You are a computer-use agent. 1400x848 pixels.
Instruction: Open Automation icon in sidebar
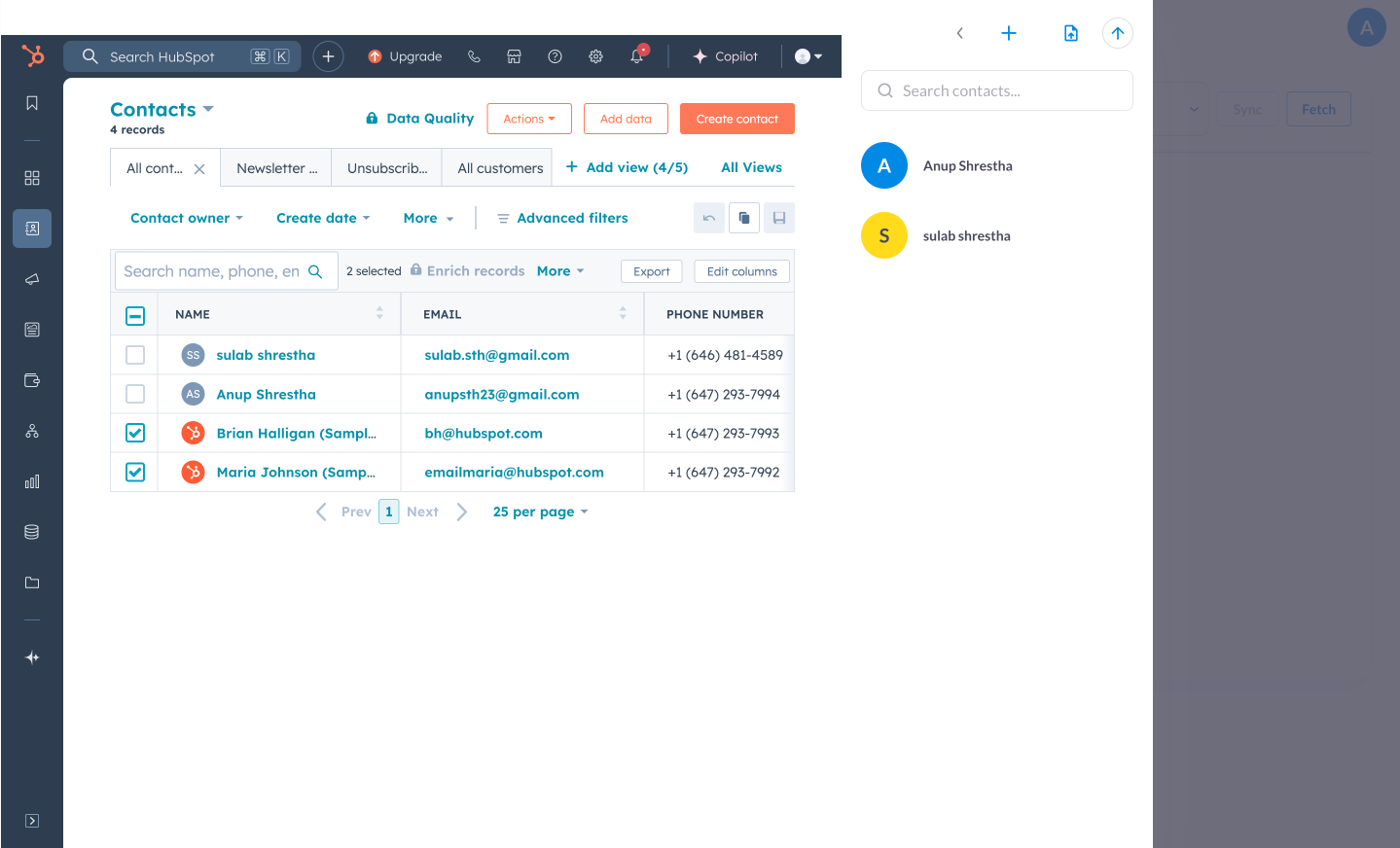[32, 431]
